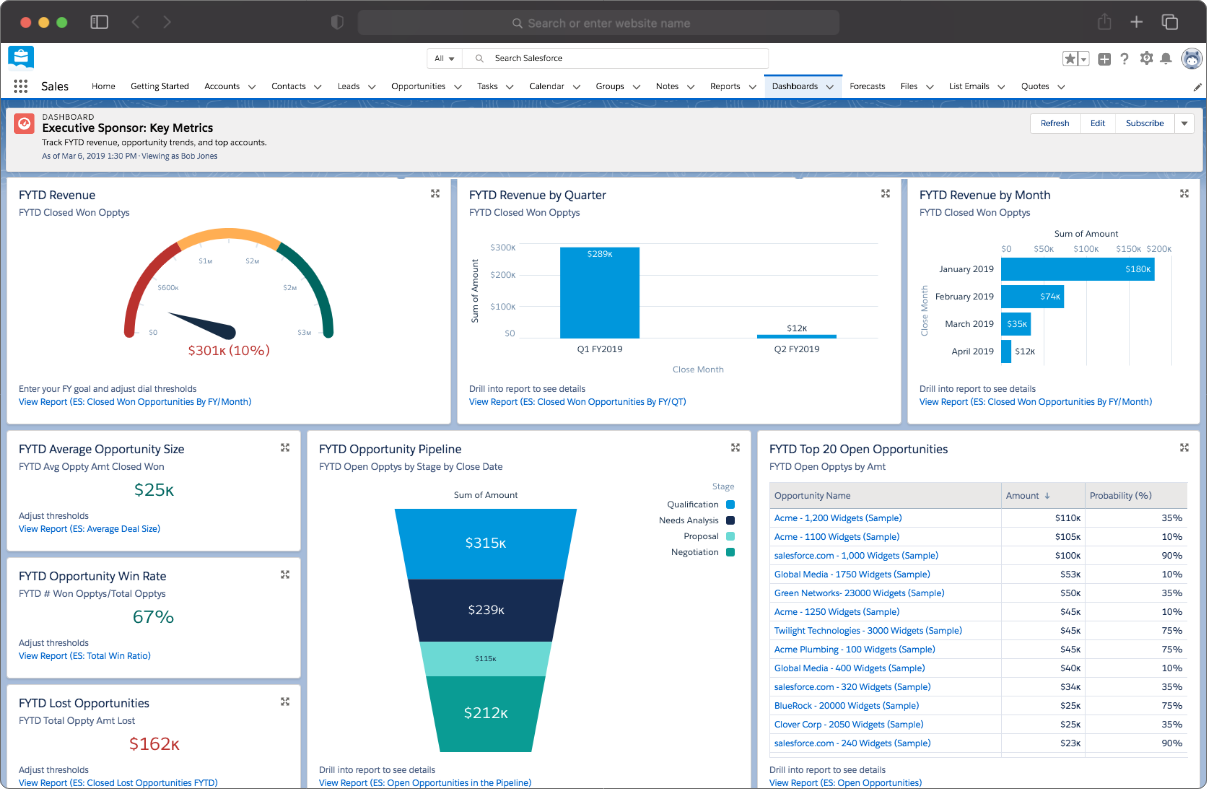Expand FYTD Opportunity Pipeline component
Image resolution: width=1207 pixels, height=789 pixels.
tap(735, 448)
